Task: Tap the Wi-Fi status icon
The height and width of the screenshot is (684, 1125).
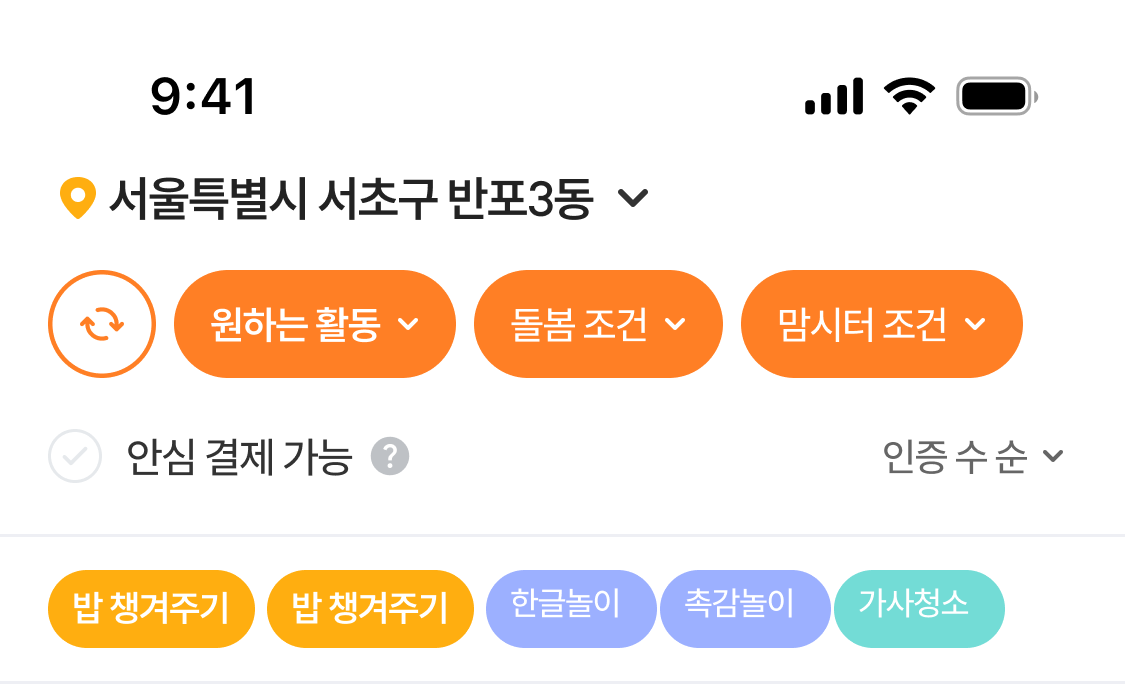Action: click(x=908, y=97)
